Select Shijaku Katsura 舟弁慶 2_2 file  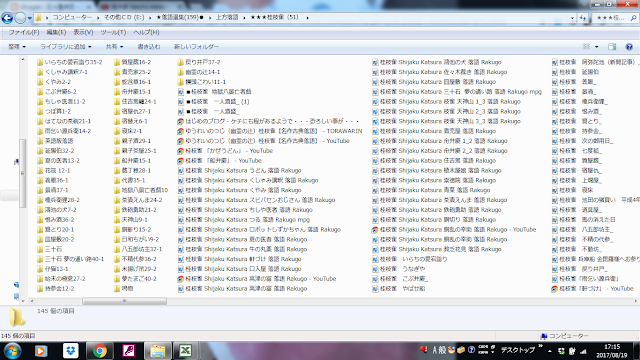coord(440,151)
